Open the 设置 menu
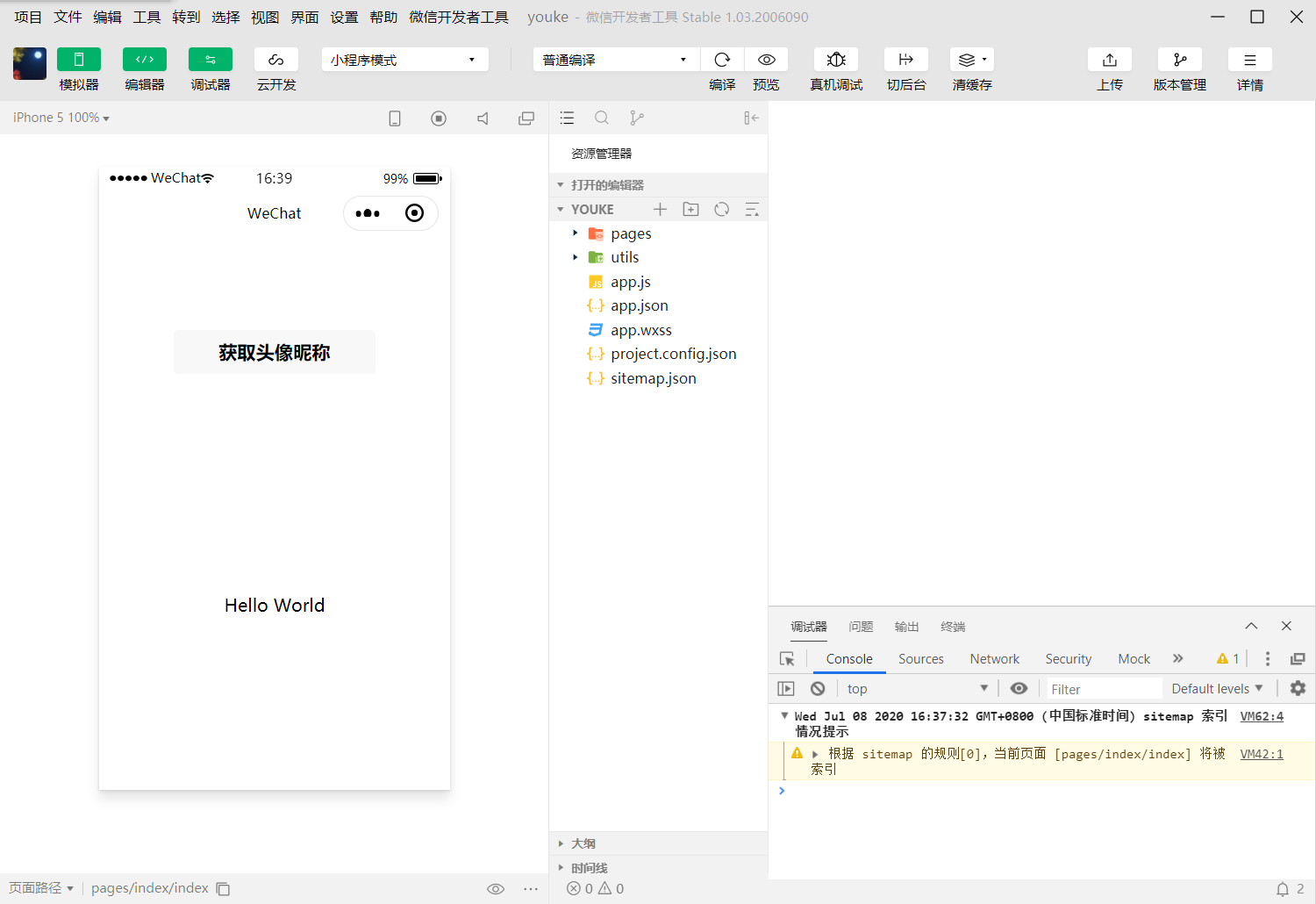The width and height of the screenshot is (1316, 904). [344, 17]
